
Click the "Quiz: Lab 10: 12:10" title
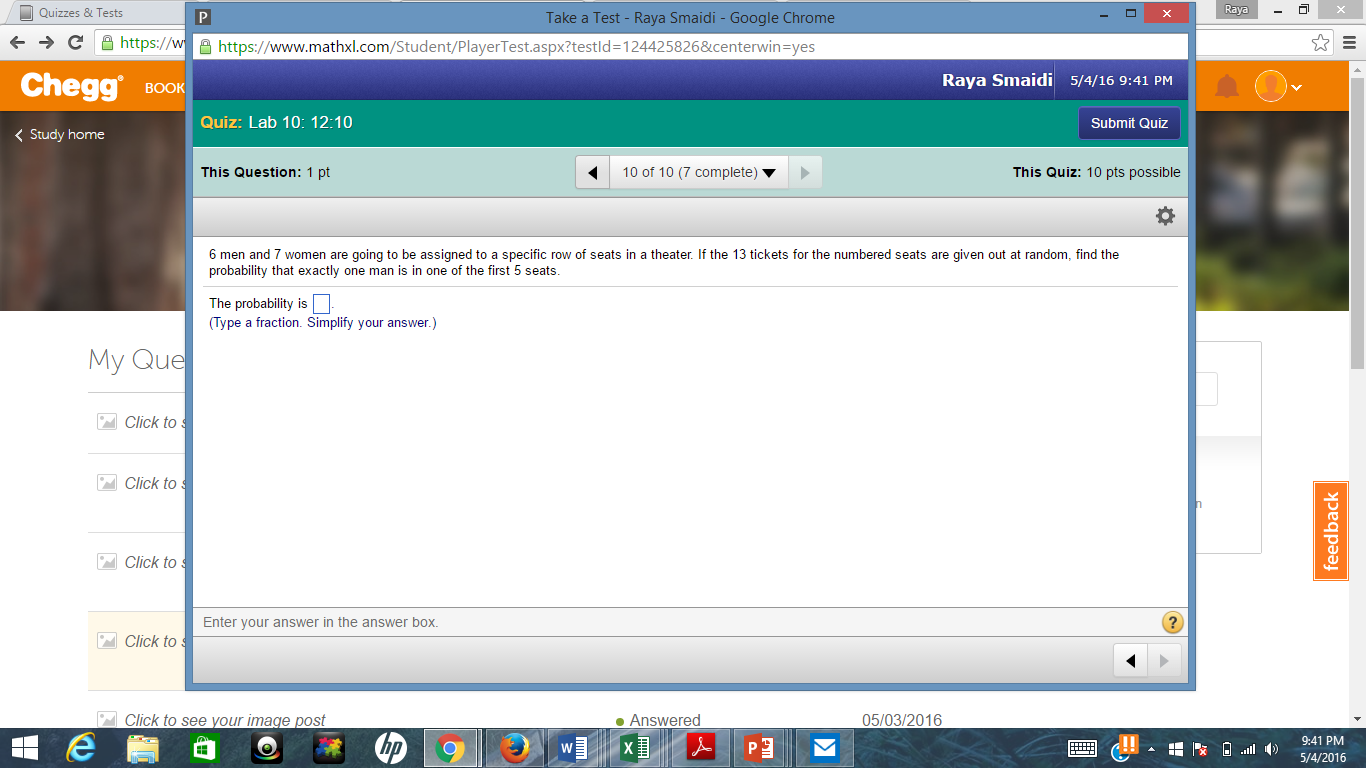(x=276, y=123)
